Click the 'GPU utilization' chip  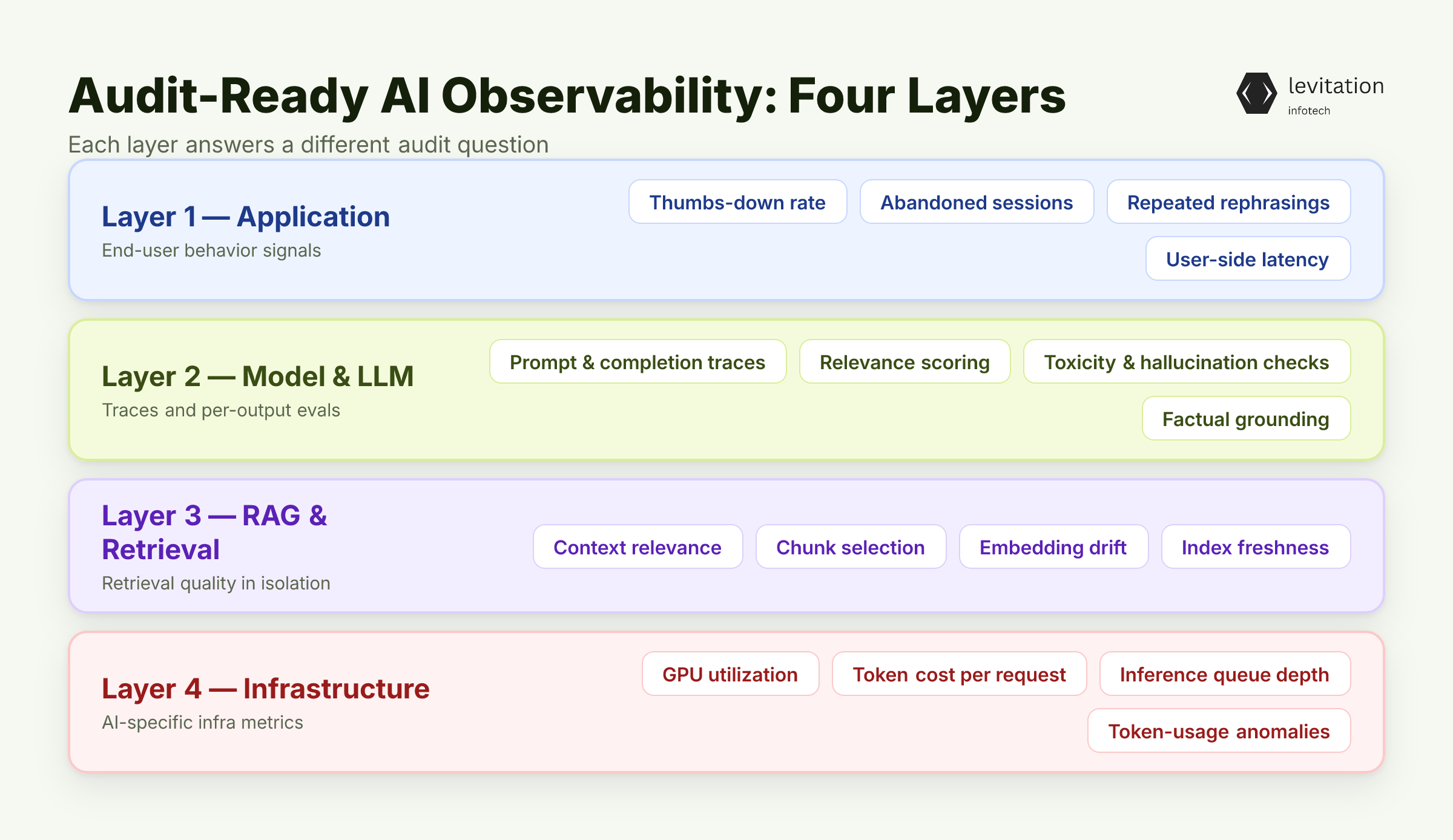point(730,674)
